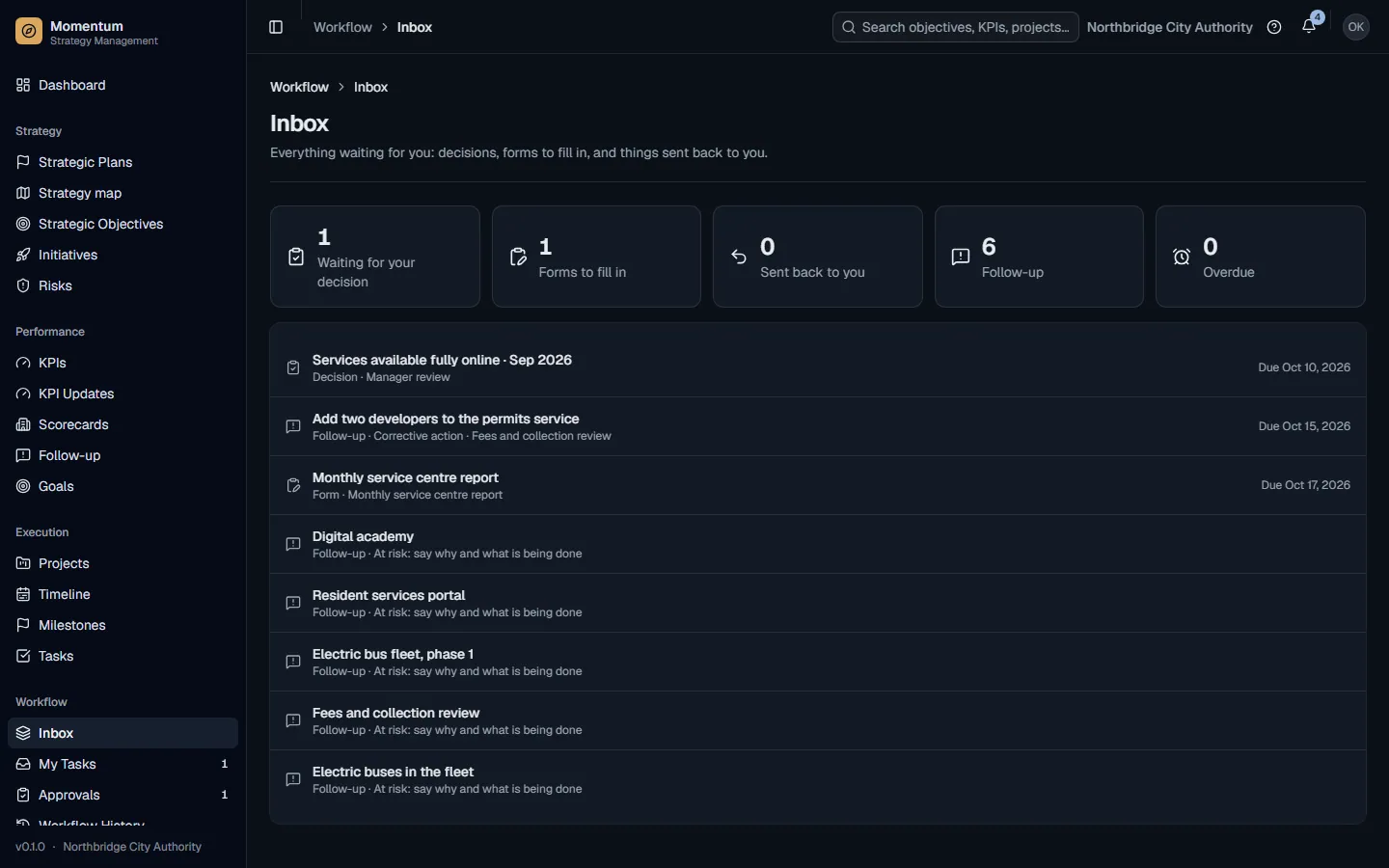Click Workflow breadcrumb above Inbox heading
Viewport: 1389px width, 868px height.
tap(299, 87)
